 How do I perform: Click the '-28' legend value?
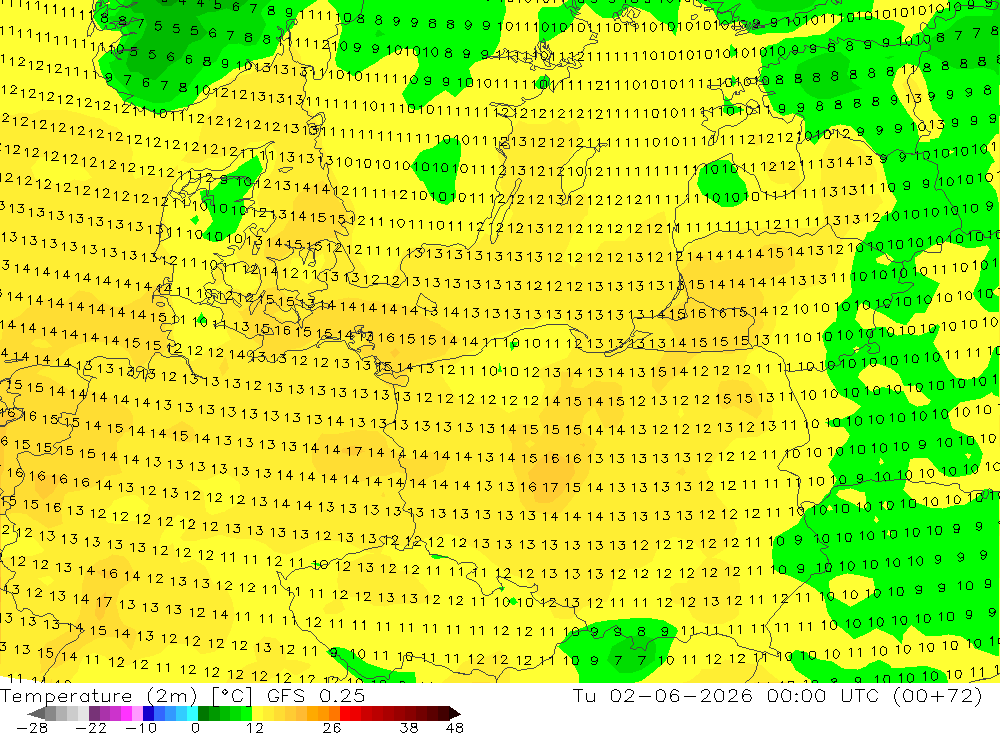click(x=31, y=727)
